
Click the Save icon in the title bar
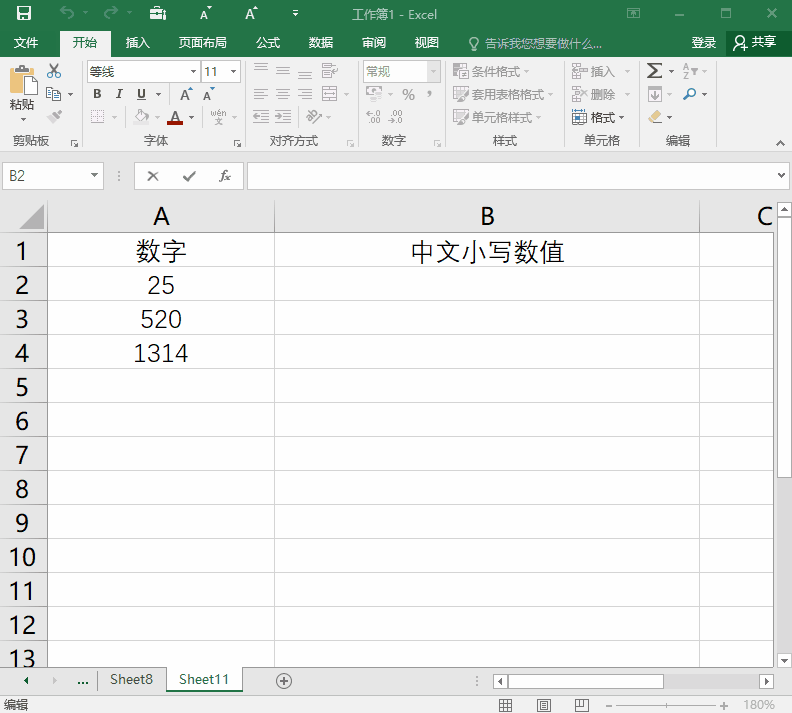[23, 13]
